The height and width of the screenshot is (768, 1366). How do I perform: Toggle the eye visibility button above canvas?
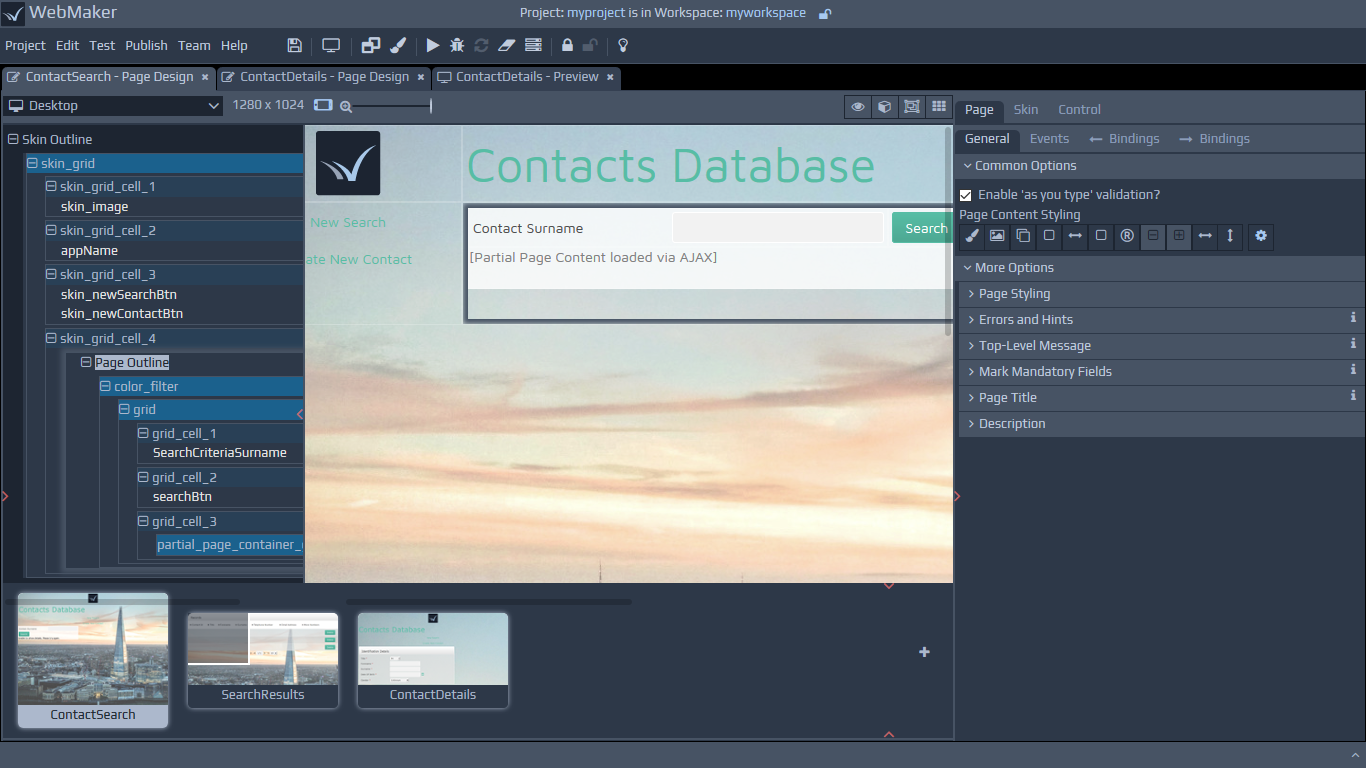click(x=857, y=106)
